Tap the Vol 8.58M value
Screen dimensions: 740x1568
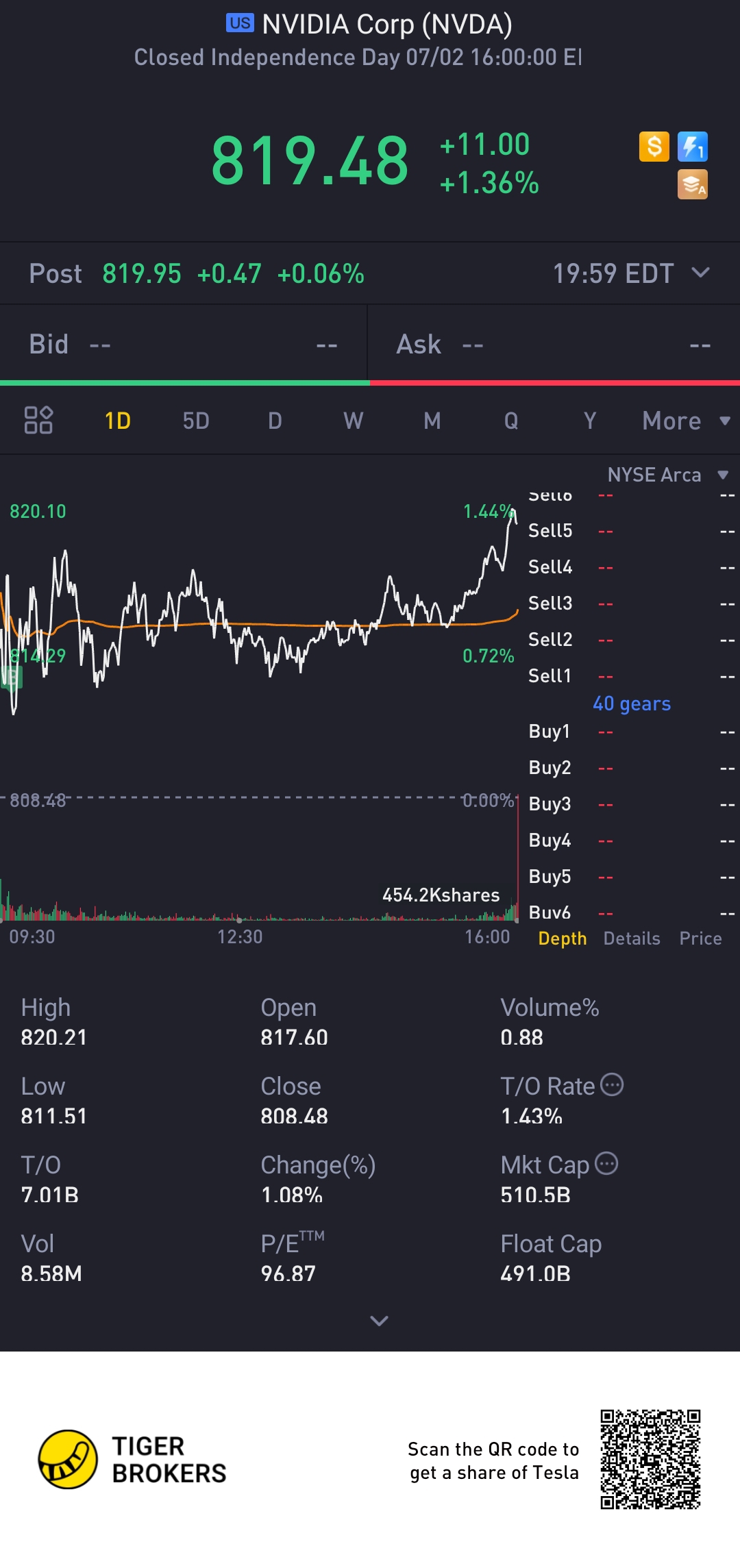tap(51, 1273)
